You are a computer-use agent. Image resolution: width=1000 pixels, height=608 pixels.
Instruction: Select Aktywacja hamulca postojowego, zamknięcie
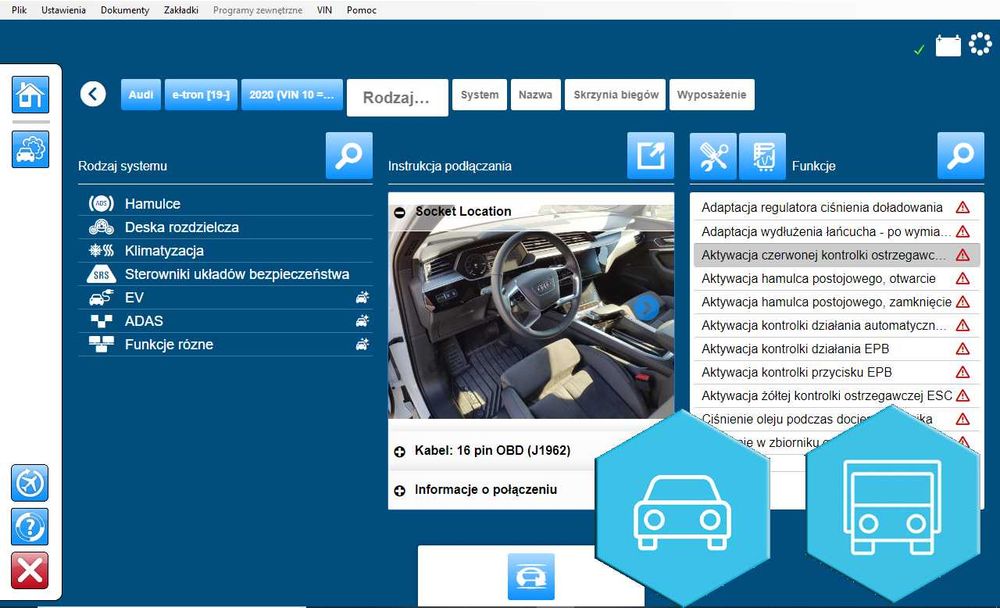pos(836,302)
